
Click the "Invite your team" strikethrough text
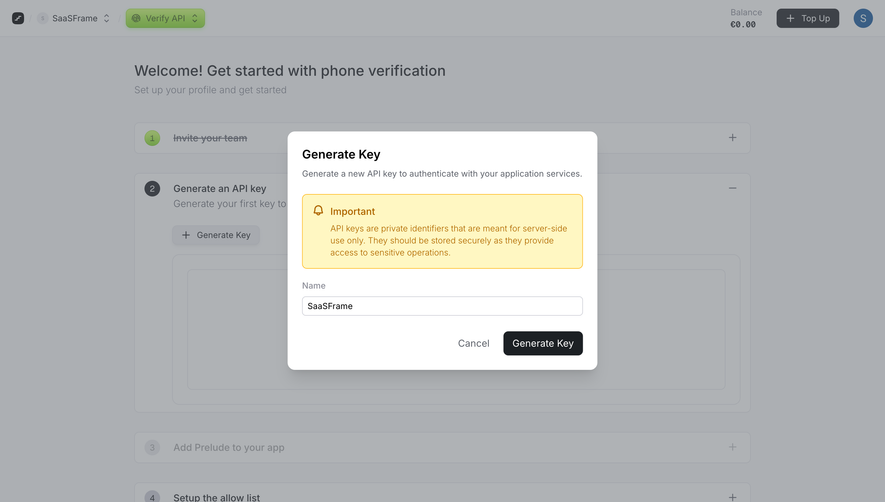[x=210, y=138]
